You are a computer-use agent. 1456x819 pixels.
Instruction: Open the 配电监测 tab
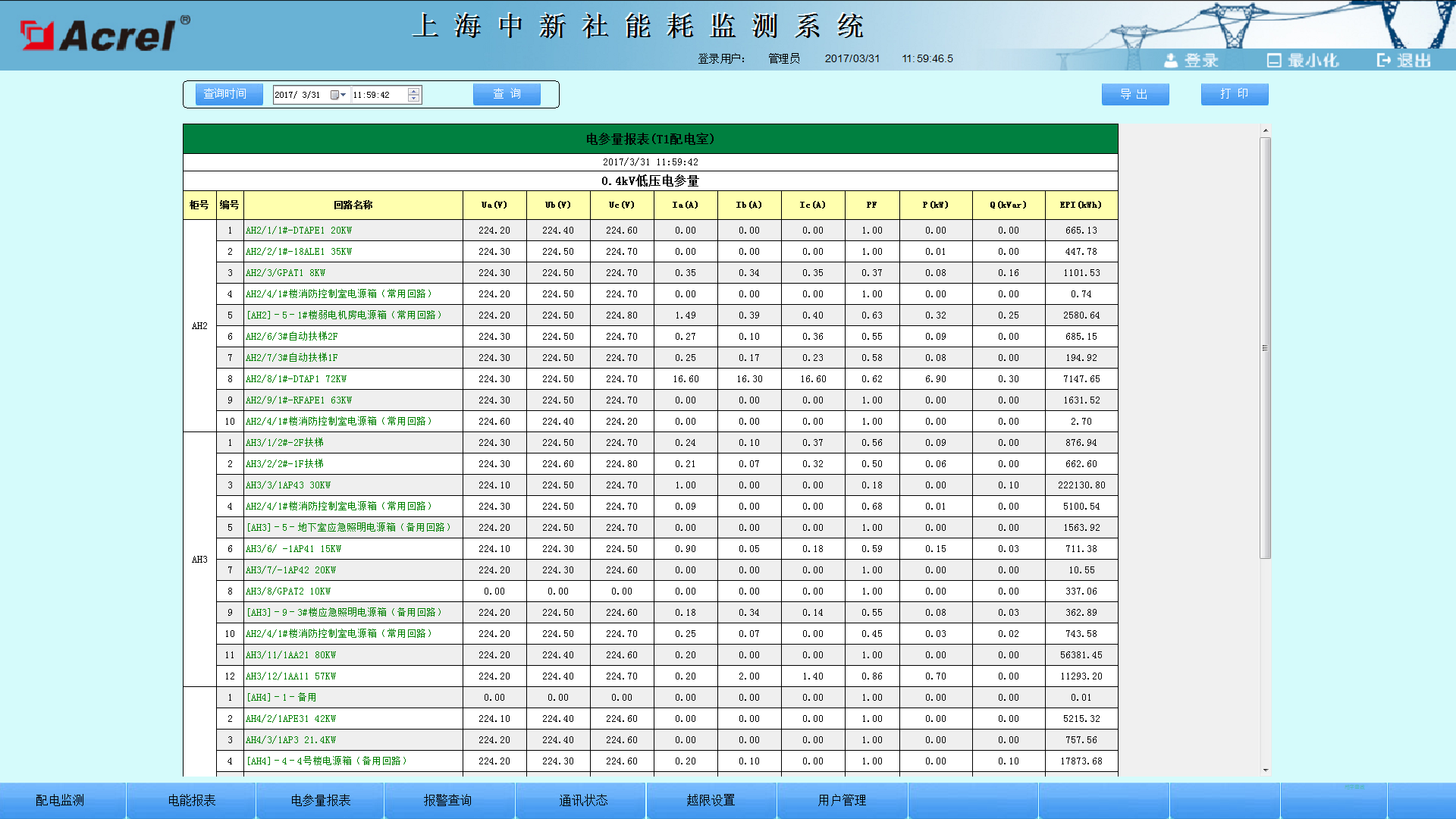point(61,800)
